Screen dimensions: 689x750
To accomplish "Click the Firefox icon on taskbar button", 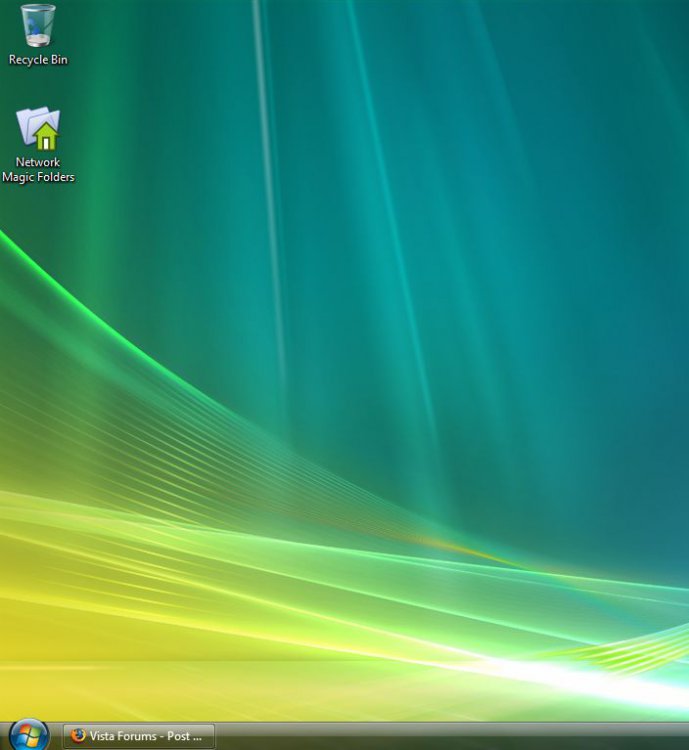I will point(78,736).
